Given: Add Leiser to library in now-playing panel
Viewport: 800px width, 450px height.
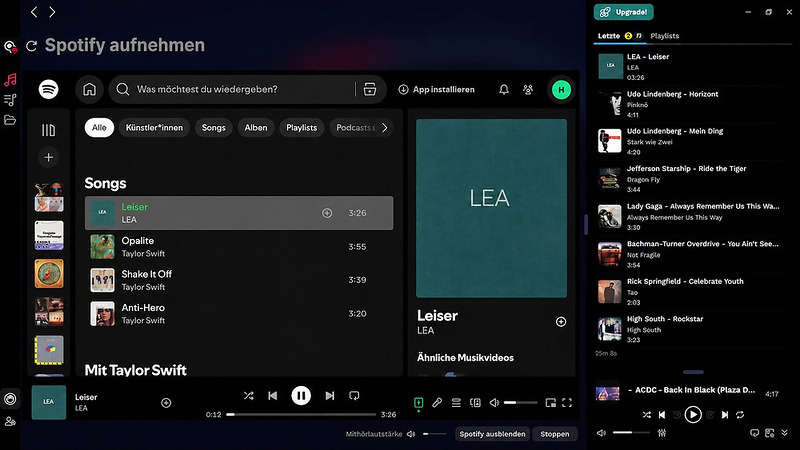Looking at the screenshot, I should tap(561, 322).
